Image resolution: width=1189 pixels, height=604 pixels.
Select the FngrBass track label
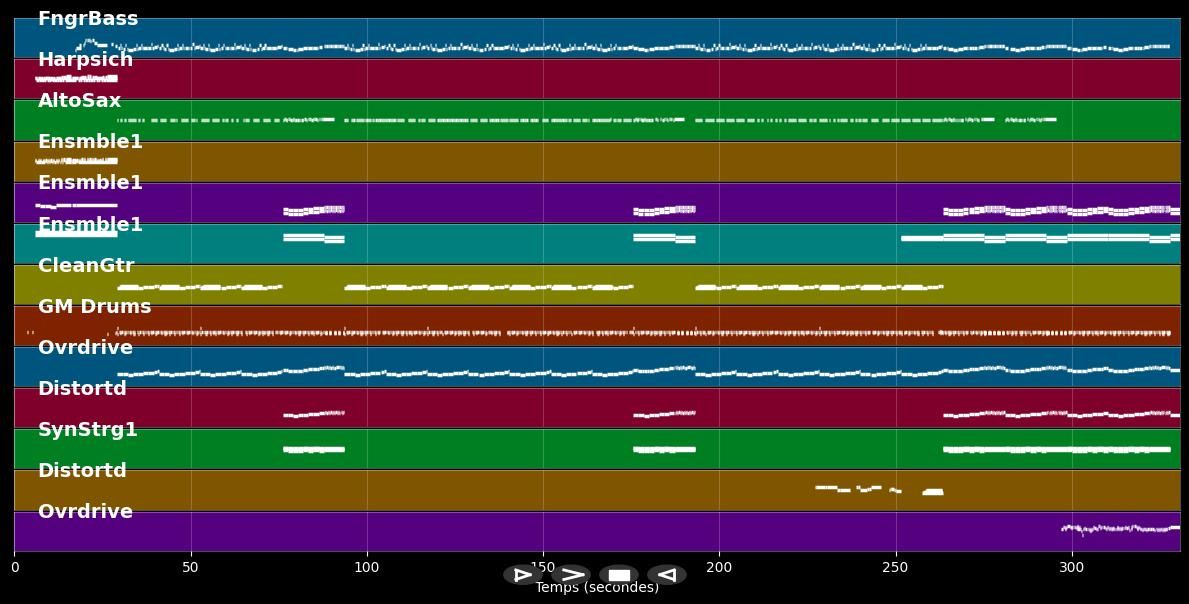point(86,17)
